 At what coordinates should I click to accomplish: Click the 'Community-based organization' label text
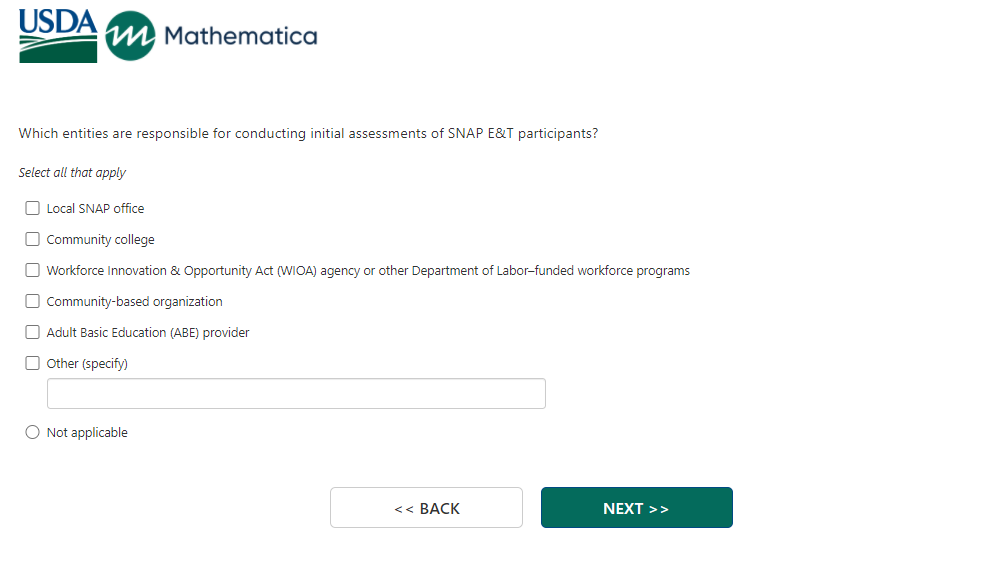(134, 301)
